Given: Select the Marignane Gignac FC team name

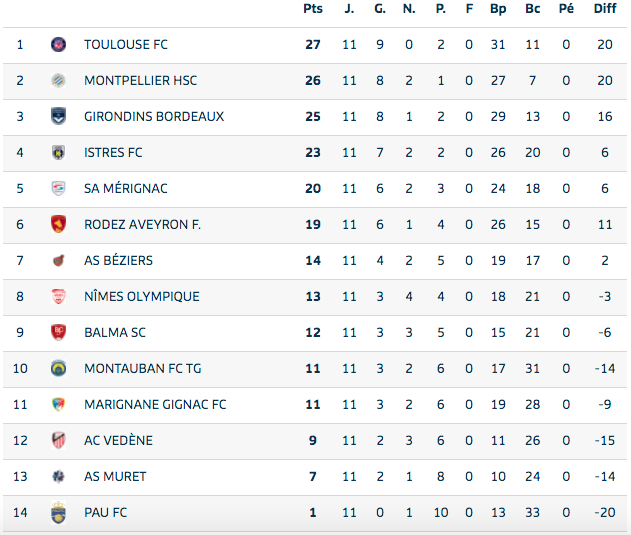Looking at the screenshot, I should click(155, 405).
